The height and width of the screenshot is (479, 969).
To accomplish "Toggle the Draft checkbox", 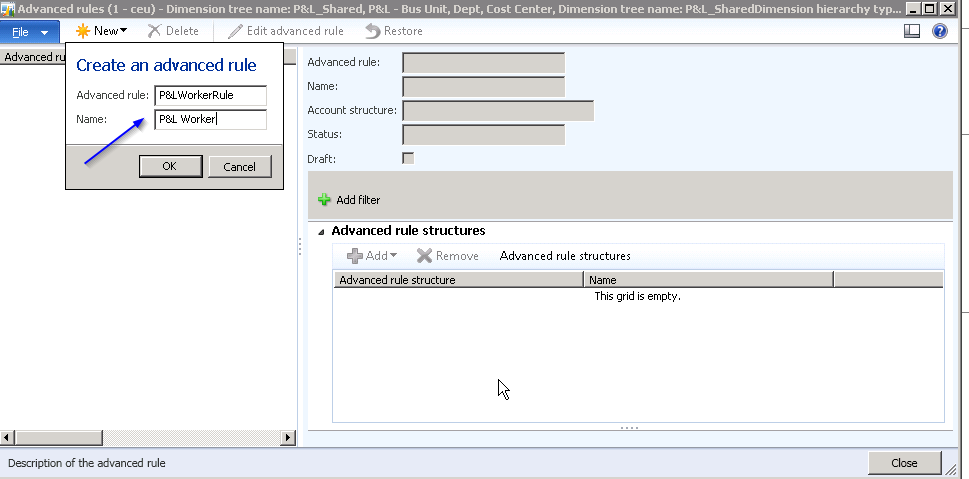I will point(408,158).
